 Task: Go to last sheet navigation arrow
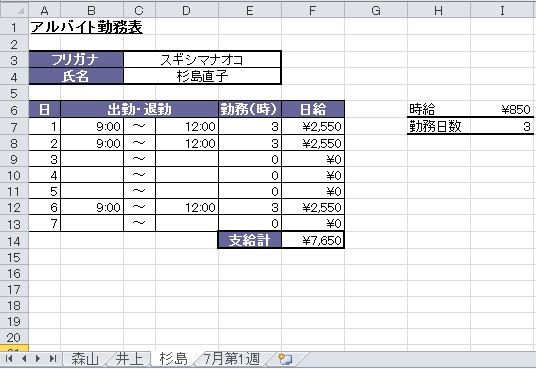(53, 358)
